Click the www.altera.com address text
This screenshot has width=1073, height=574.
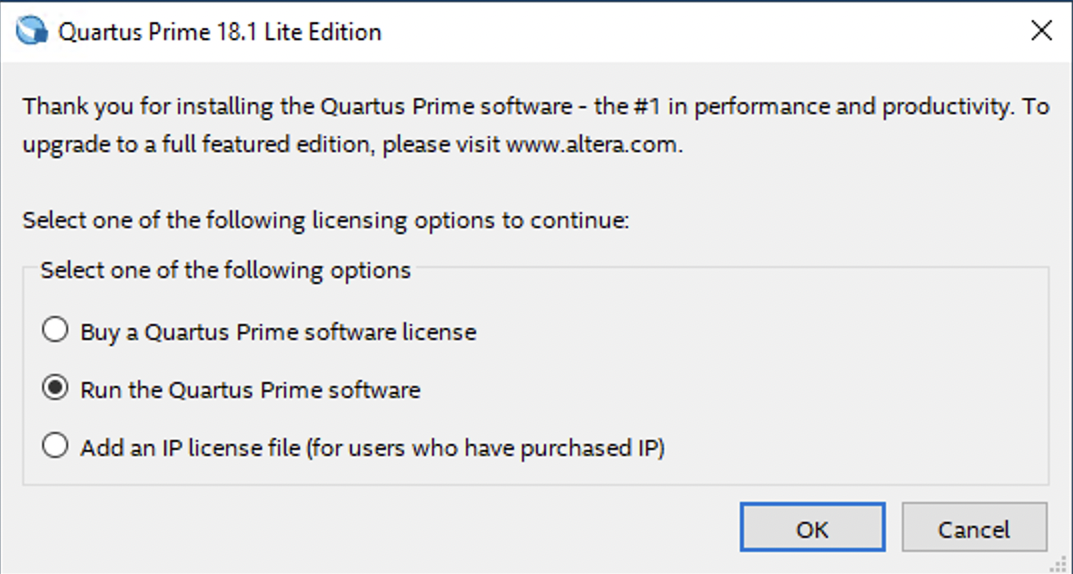tap(593, 144)
